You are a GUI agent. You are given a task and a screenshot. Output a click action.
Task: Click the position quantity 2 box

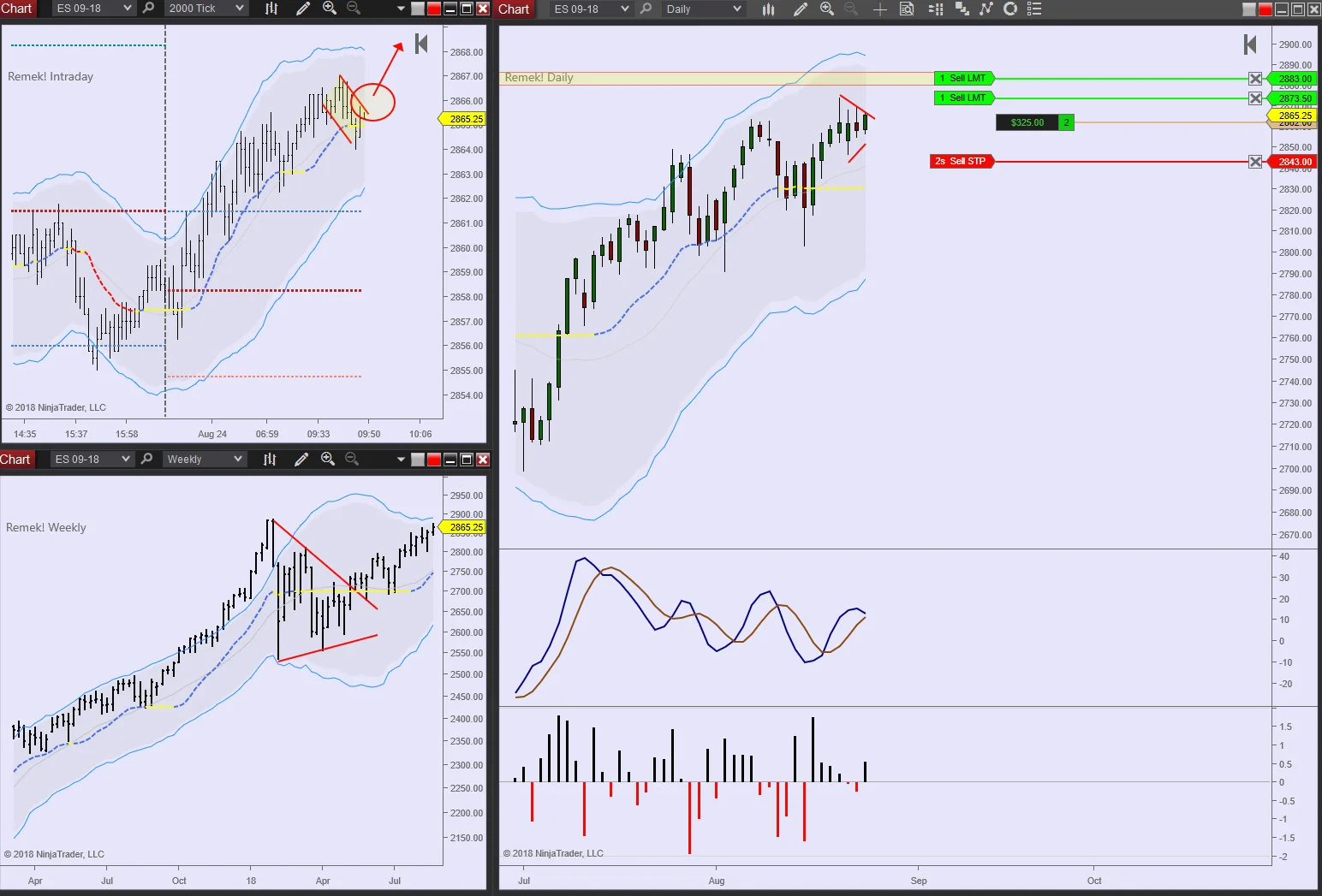tap(1066, 122)
